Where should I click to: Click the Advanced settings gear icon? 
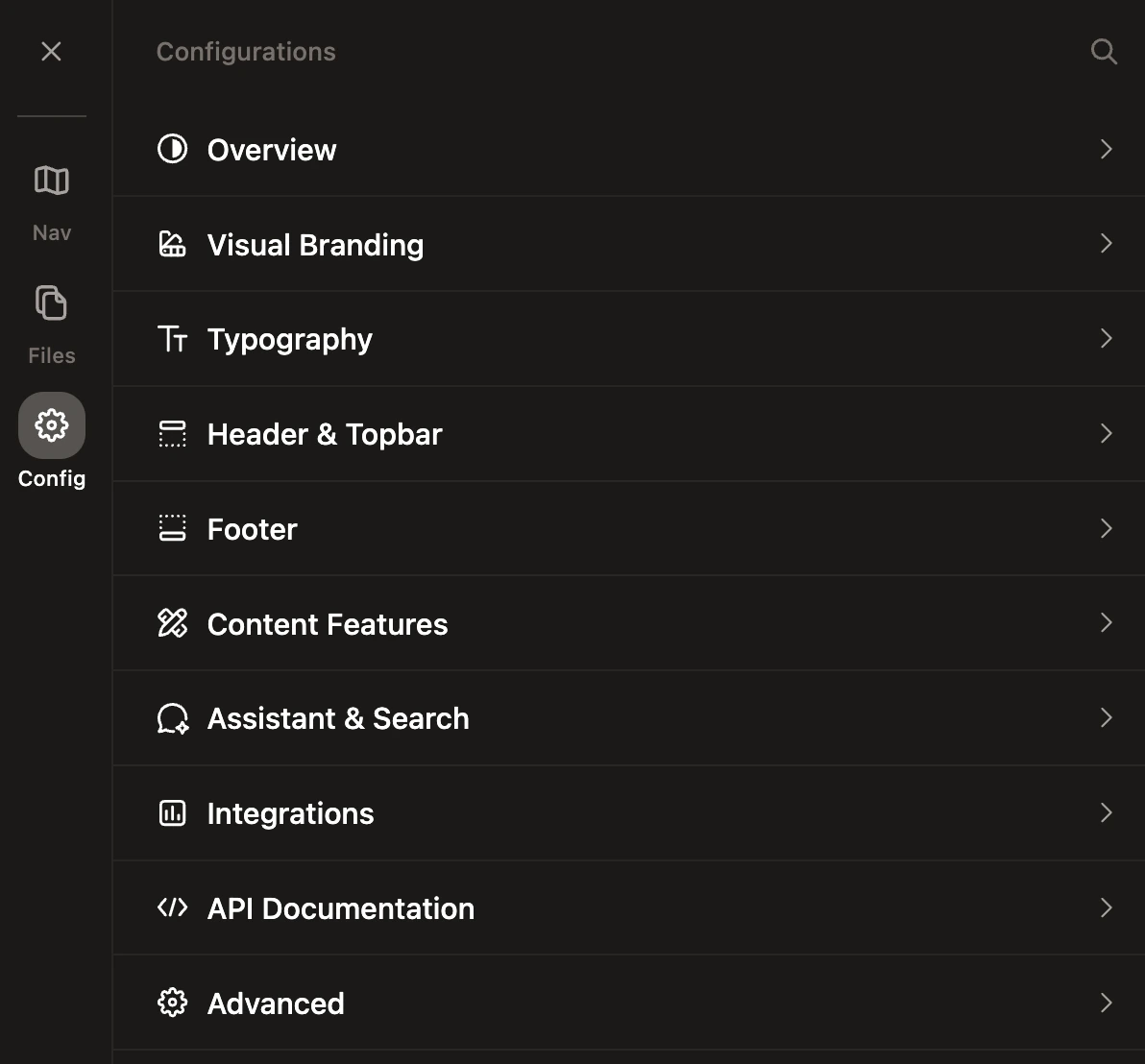click(172, 1002)
